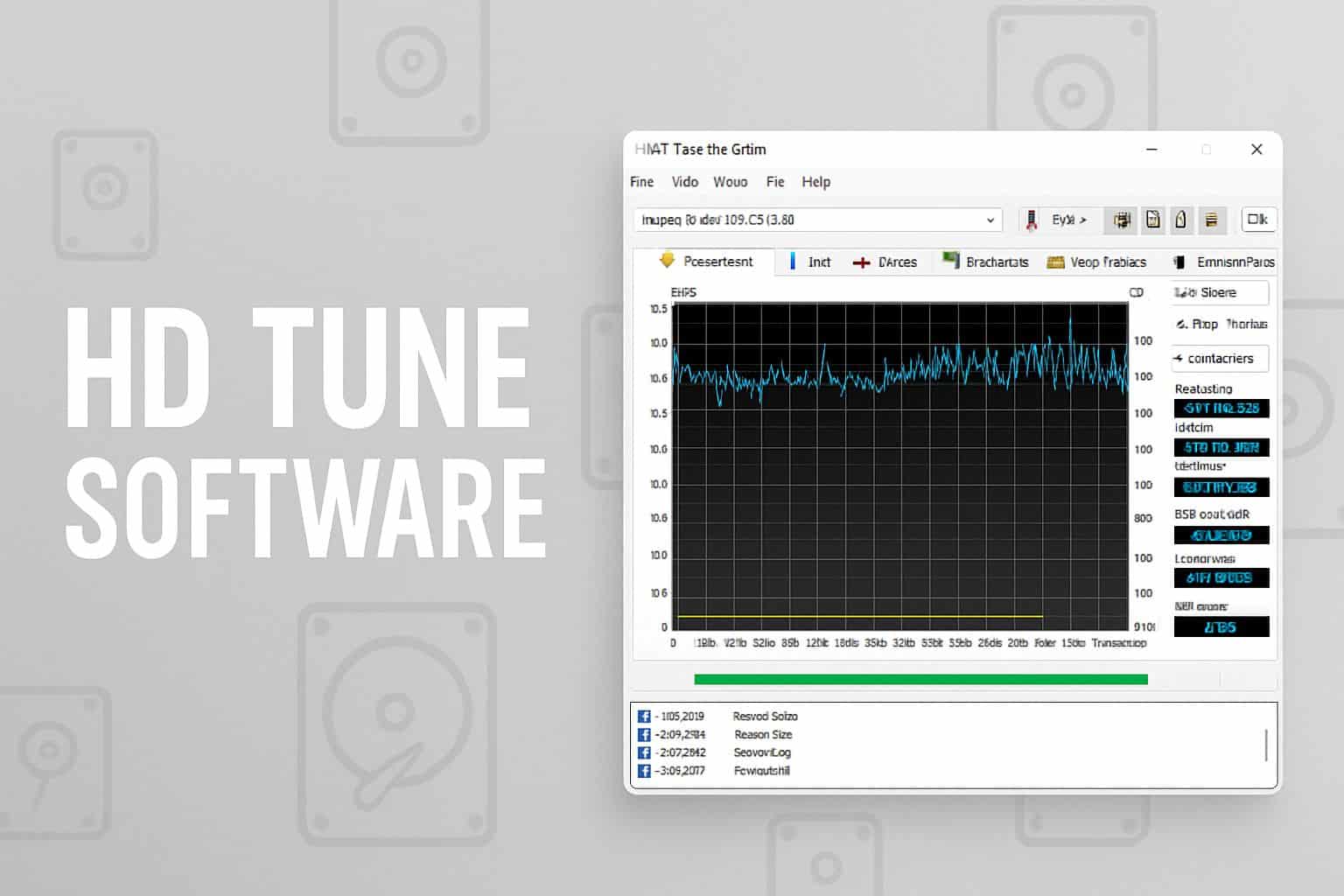Click the document copy icon in toolbar

1153,220
